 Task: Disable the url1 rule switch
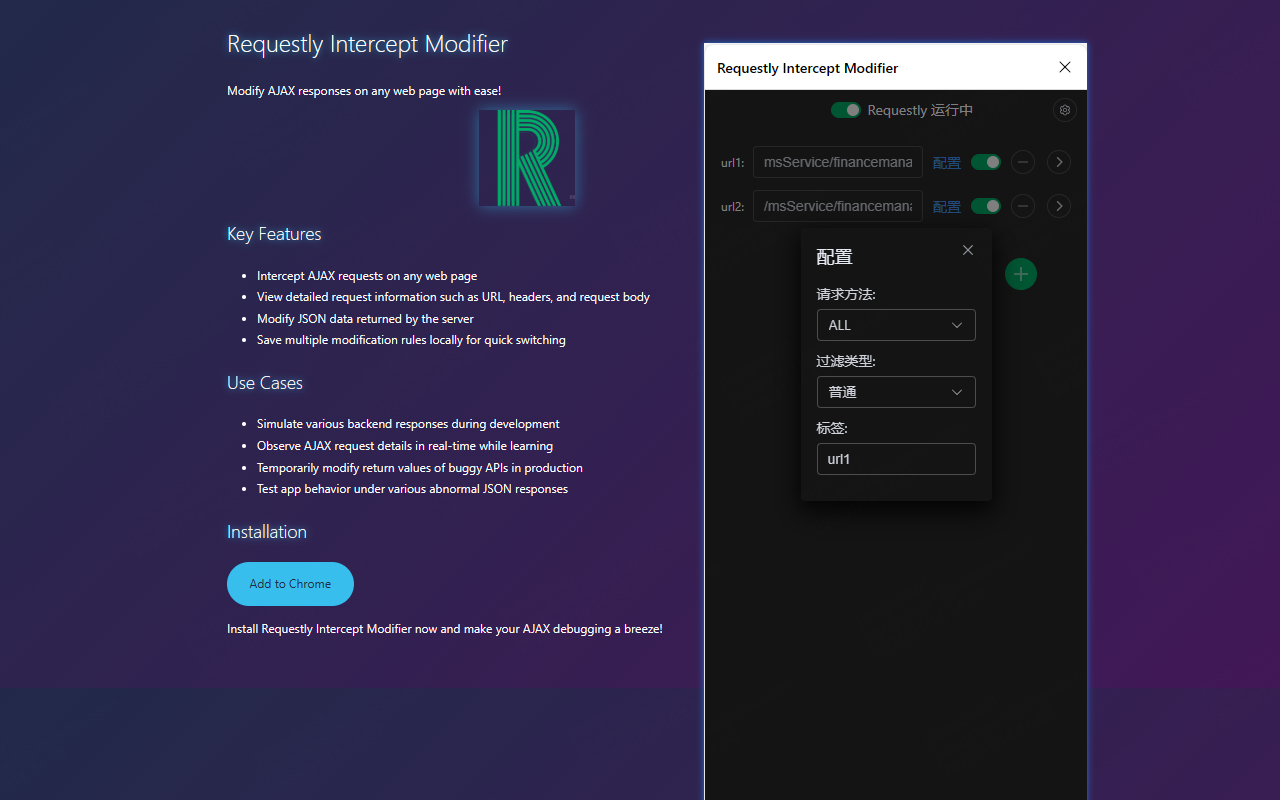coord(986,162)
